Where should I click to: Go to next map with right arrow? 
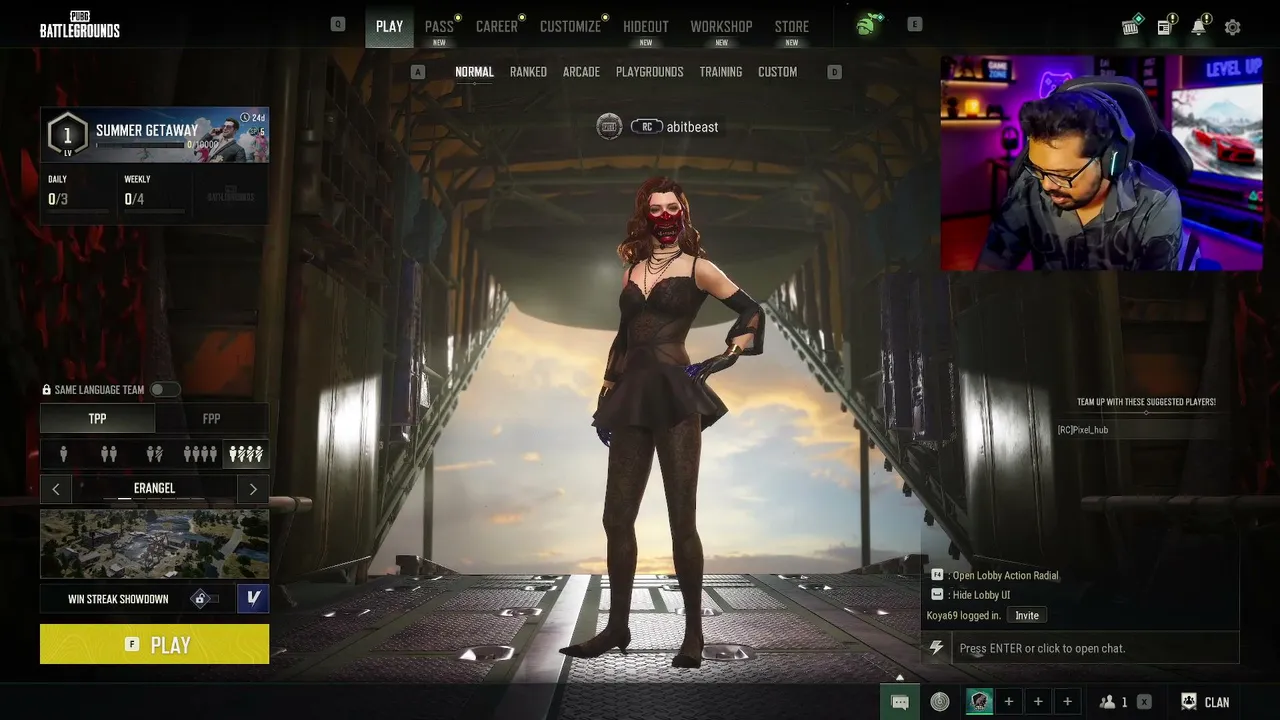click(253, 489)
